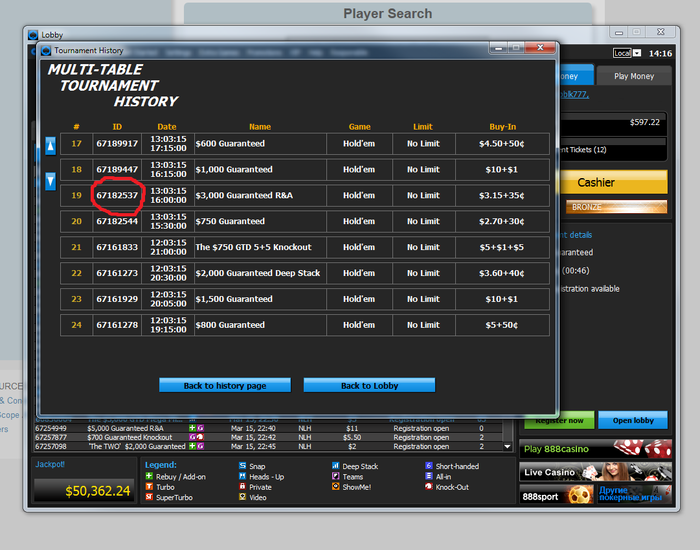Click the blue down arrow in Tournament History
The height and width of the screenshot is (550, 700).
tap(50, 181)
